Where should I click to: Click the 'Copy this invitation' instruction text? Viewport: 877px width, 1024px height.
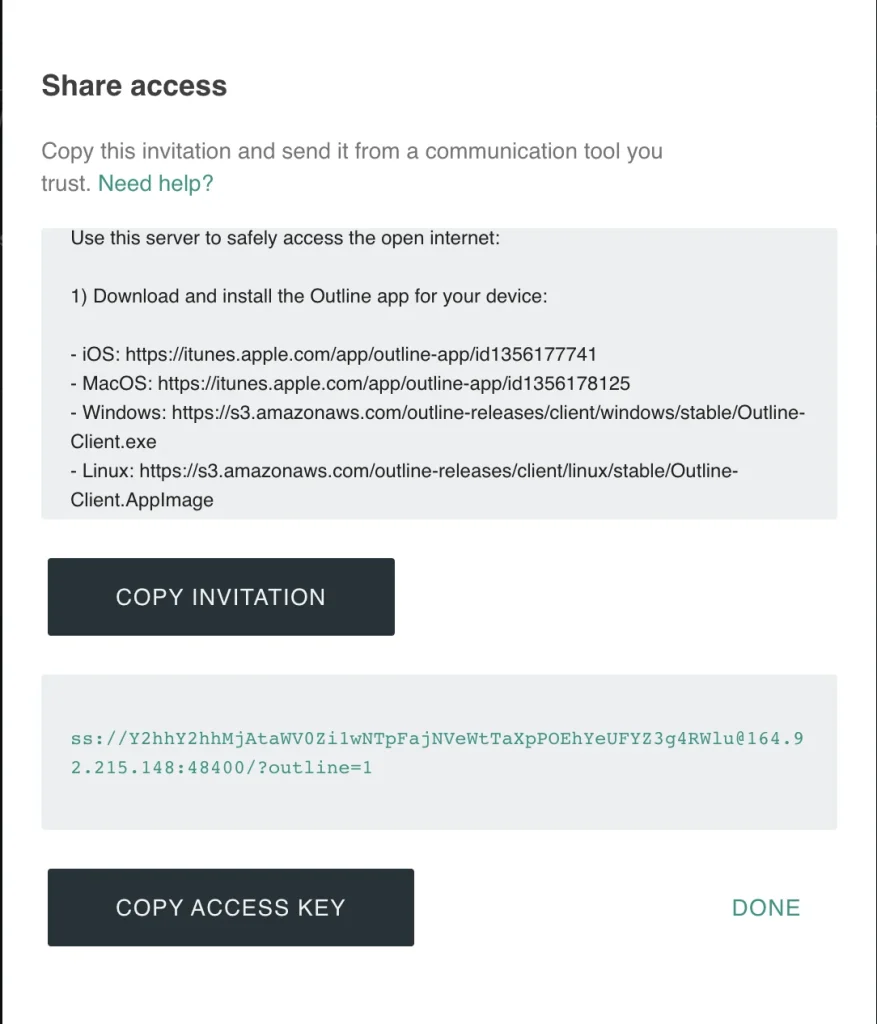click(351, 152)
